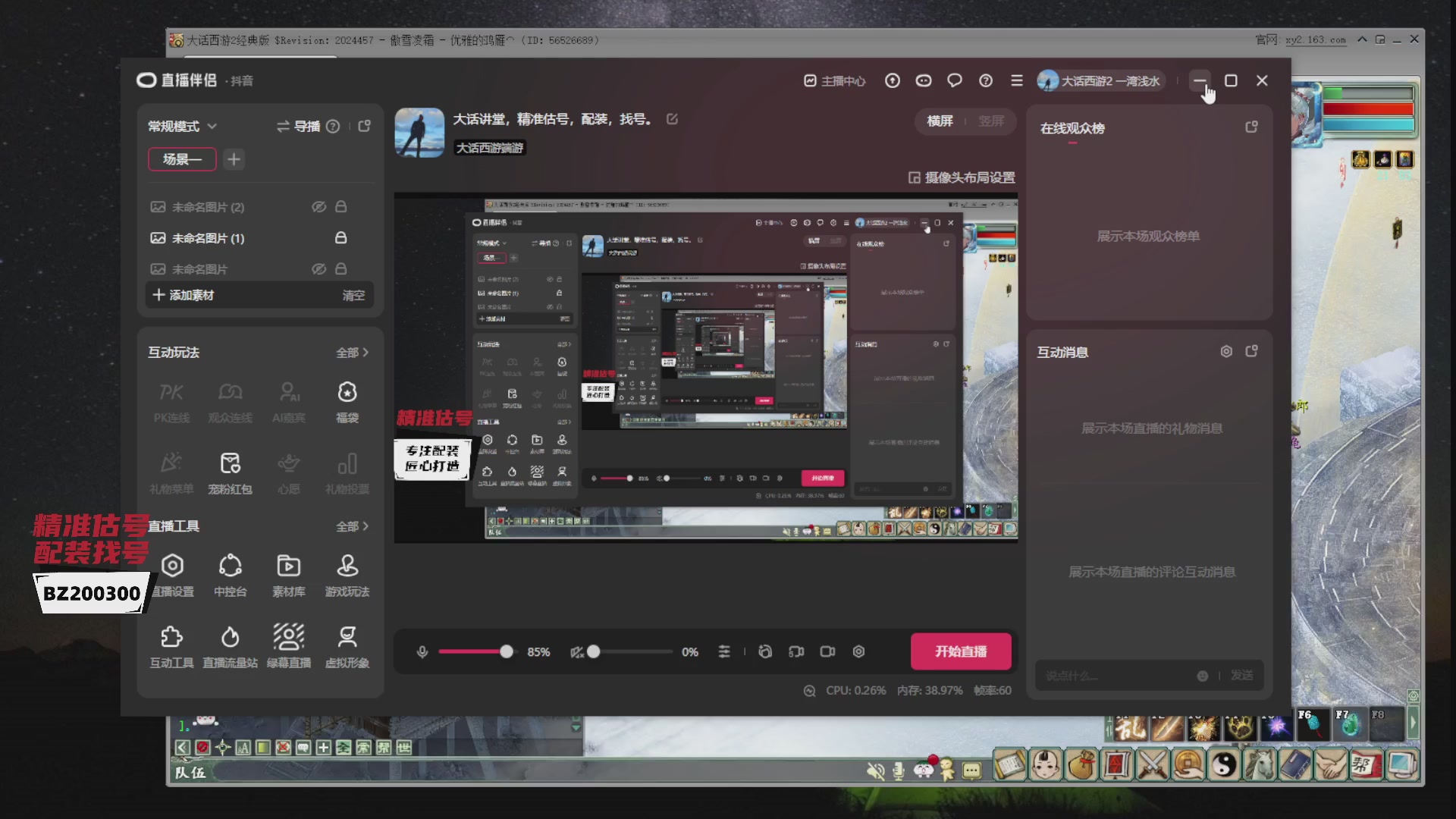Open the 主播中心 anchor center
The height and width of the screenshot is (819, 1456).
(x=834, y=81)
